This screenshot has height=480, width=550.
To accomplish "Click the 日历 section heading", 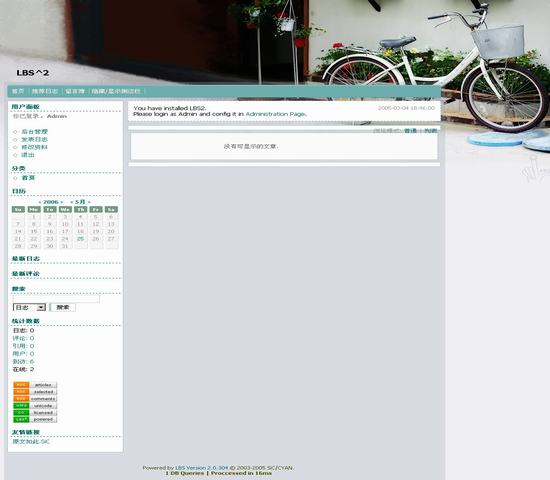I will [19, 191].
